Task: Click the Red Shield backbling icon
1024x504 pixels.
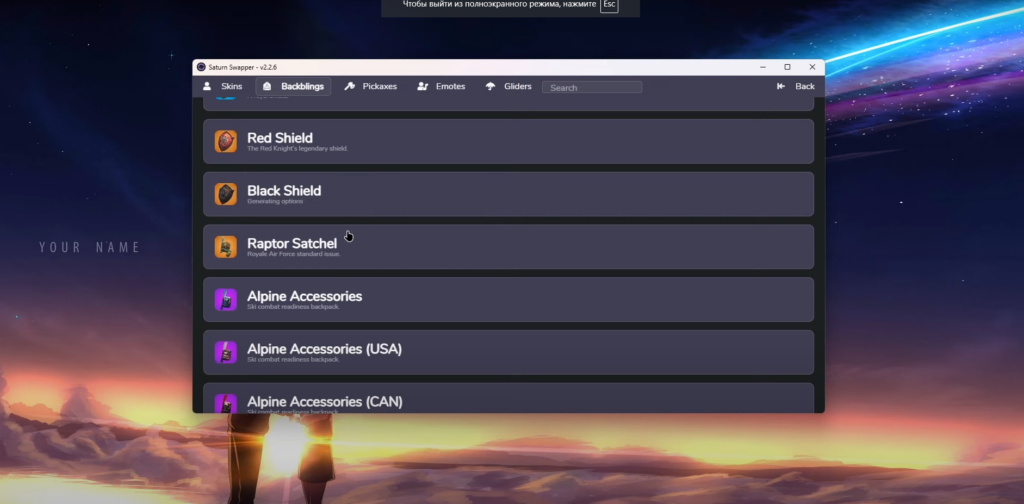Action: coord(226,141)
